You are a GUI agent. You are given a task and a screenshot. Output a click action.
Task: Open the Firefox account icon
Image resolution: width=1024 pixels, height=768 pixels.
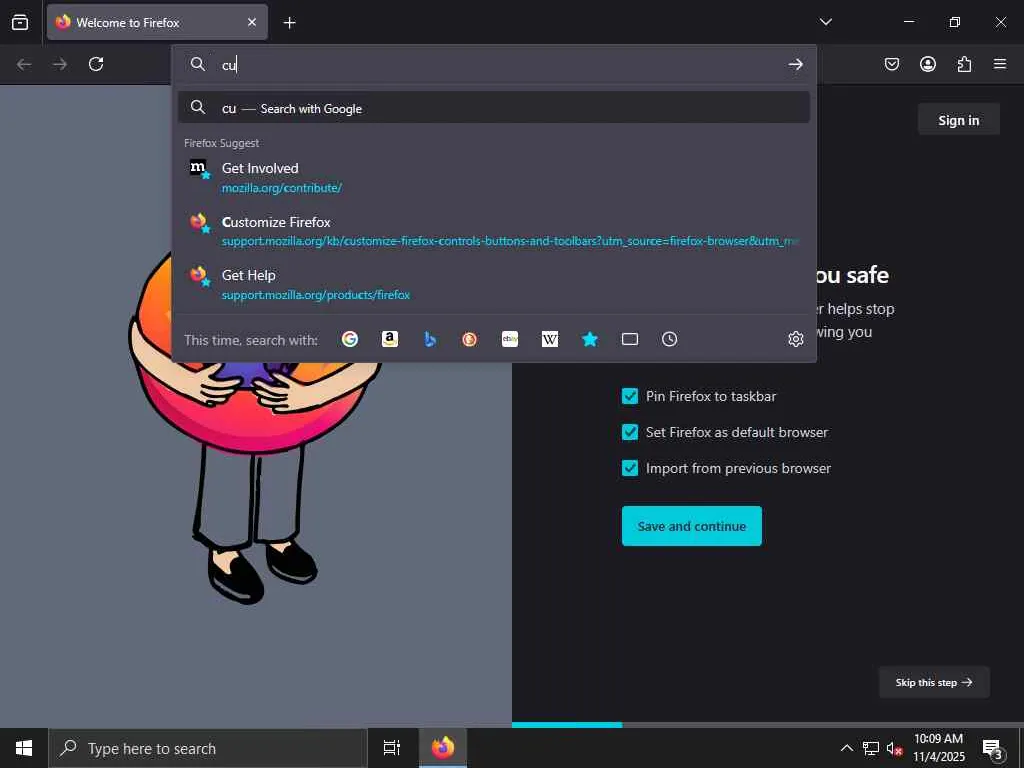[x=928, y=64]
